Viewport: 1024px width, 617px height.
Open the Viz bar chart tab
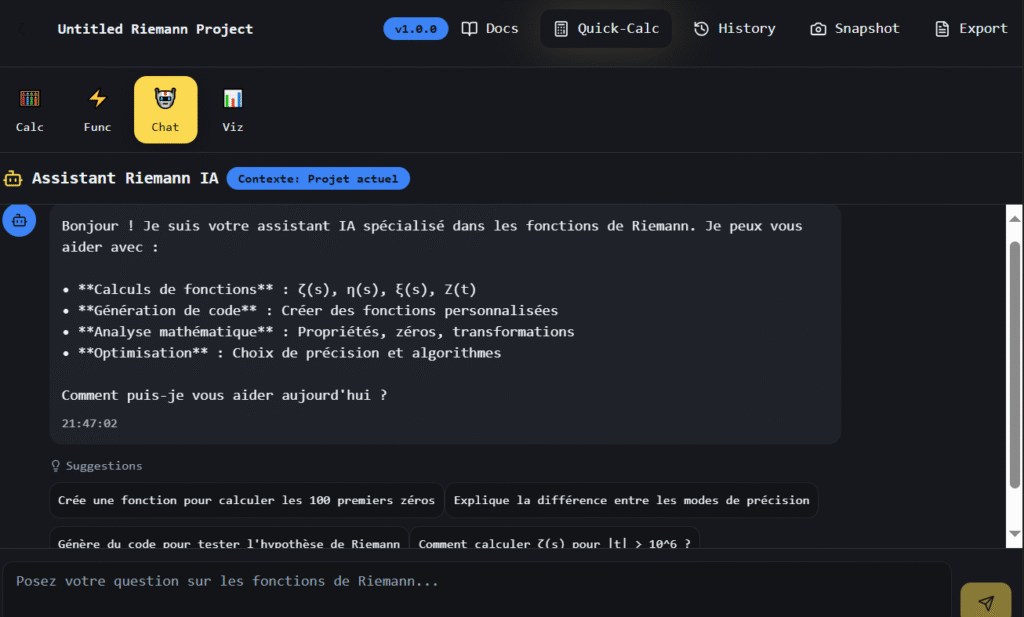(x=233, y=110)
